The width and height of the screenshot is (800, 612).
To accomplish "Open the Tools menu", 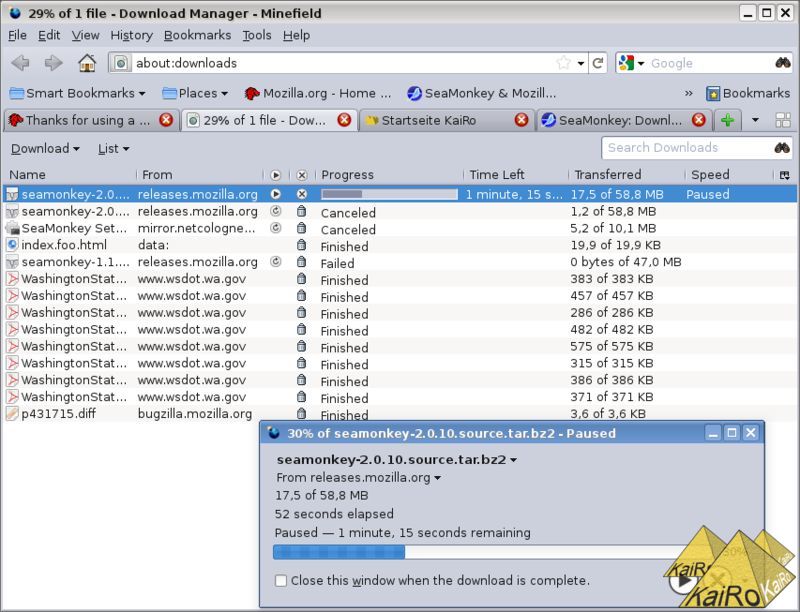I will pyautogui.click(x=257, y=35).
